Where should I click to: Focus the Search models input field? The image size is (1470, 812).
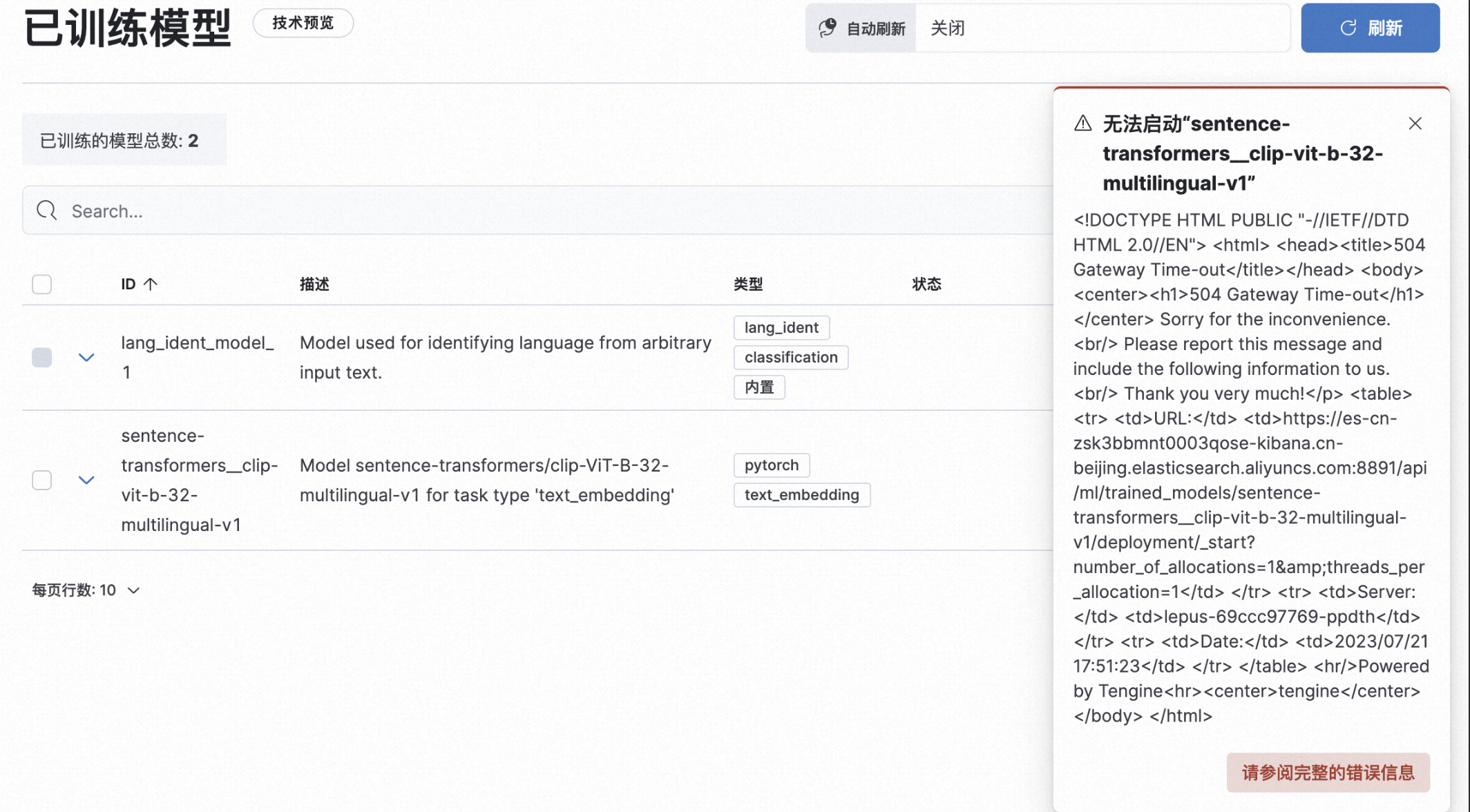coord(539,211)
